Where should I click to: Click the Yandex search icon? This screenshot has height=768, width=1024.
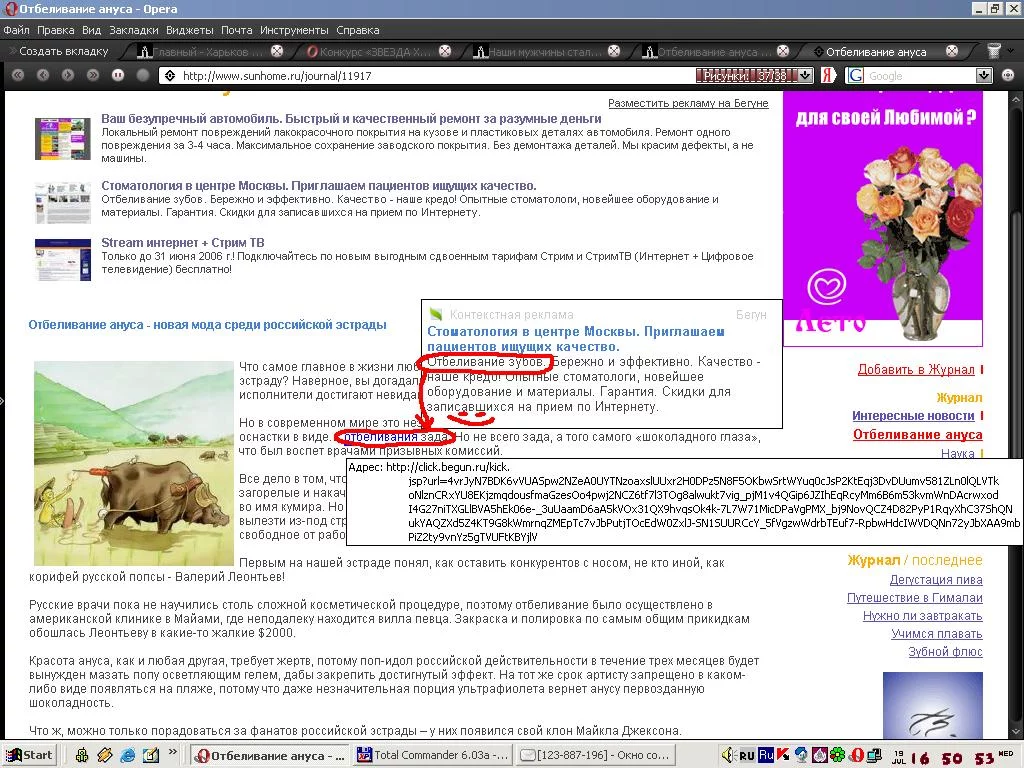pyautogui.click(x=828, y=75)
